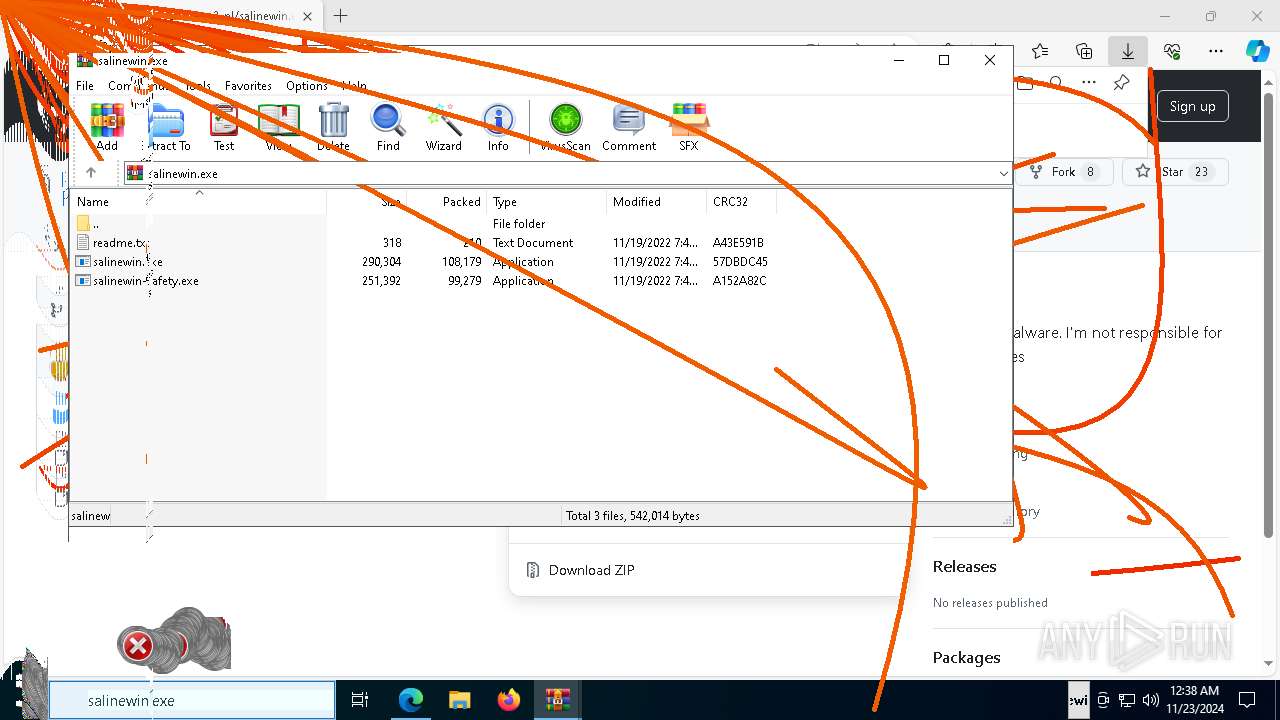Image resolution: width=1280 pixels, height=720 pixels.
Task: Open the Favorites menu
Action: pos(248,86)
